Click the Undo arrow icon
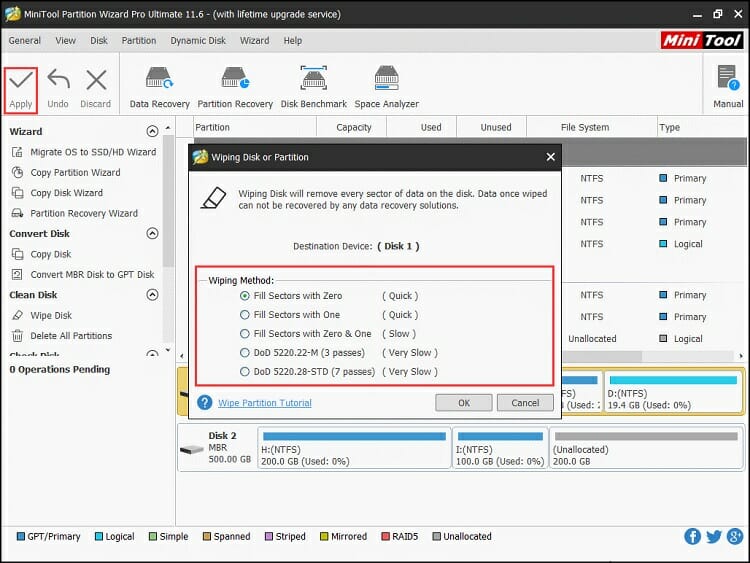750x563 pixels. pyautogui.click(x=58, y=81)
